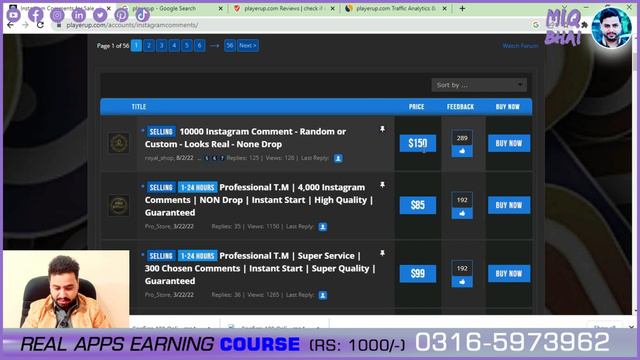640x360 pixels.
Task: Open last reply user icon on 300 Chosen Comments listing
Action: pyautogui.click(x=322, y=295)
